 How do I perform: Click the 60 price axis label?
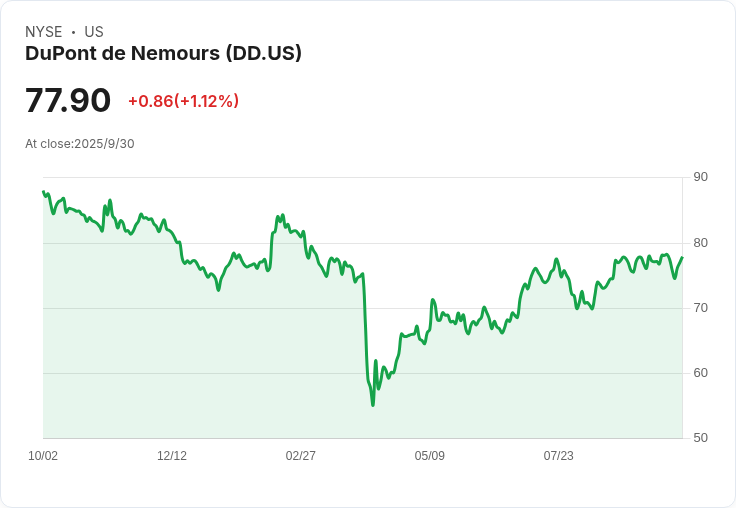tap(700, 373)
